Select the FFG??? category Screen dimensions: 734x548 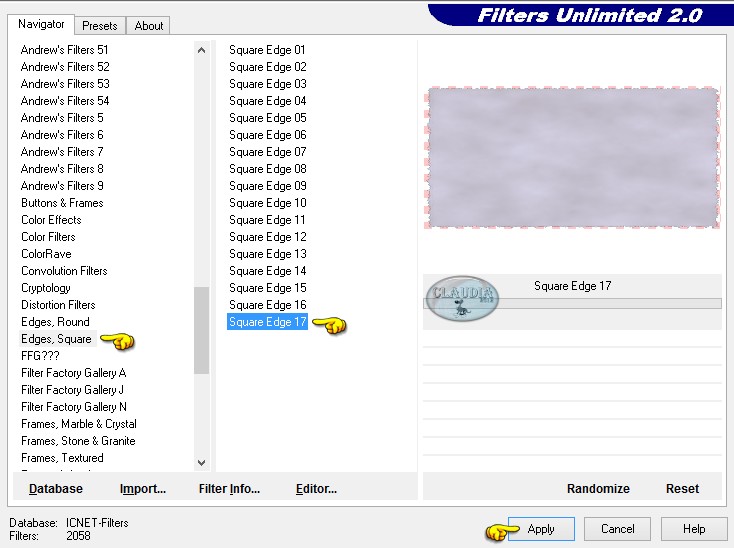click(40, 356)
